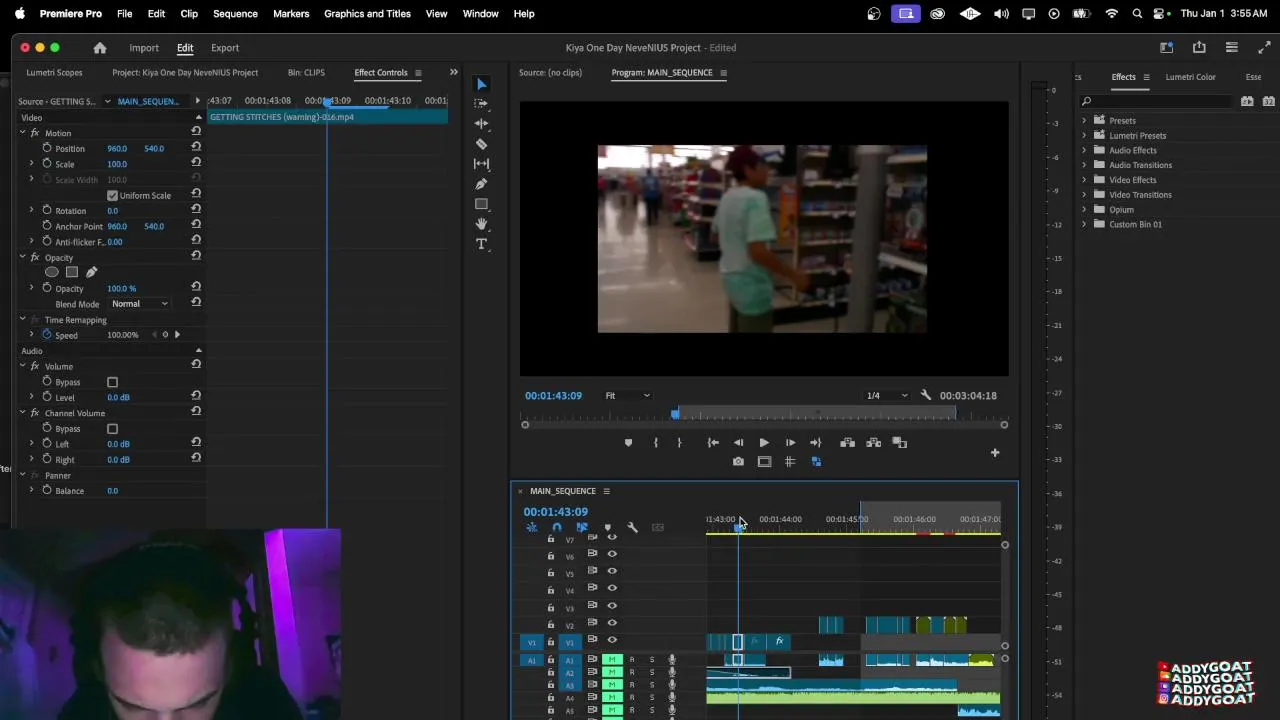The width and height of the screenshot is (1280, 720).
Task: Select the Ripple Edit tool
Action: click(x=481, y=124)
